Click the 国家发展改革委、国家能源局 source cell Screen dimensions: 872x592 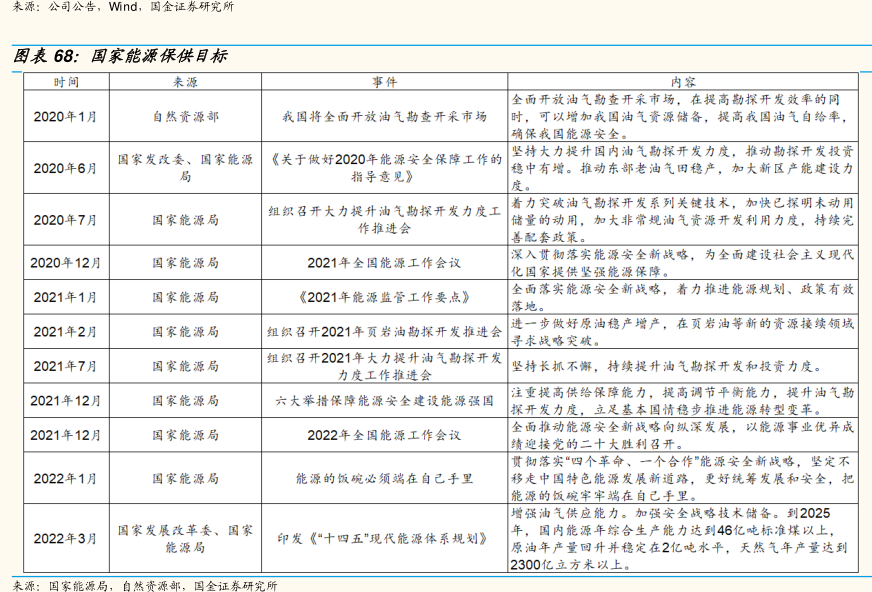pos(185,539)
